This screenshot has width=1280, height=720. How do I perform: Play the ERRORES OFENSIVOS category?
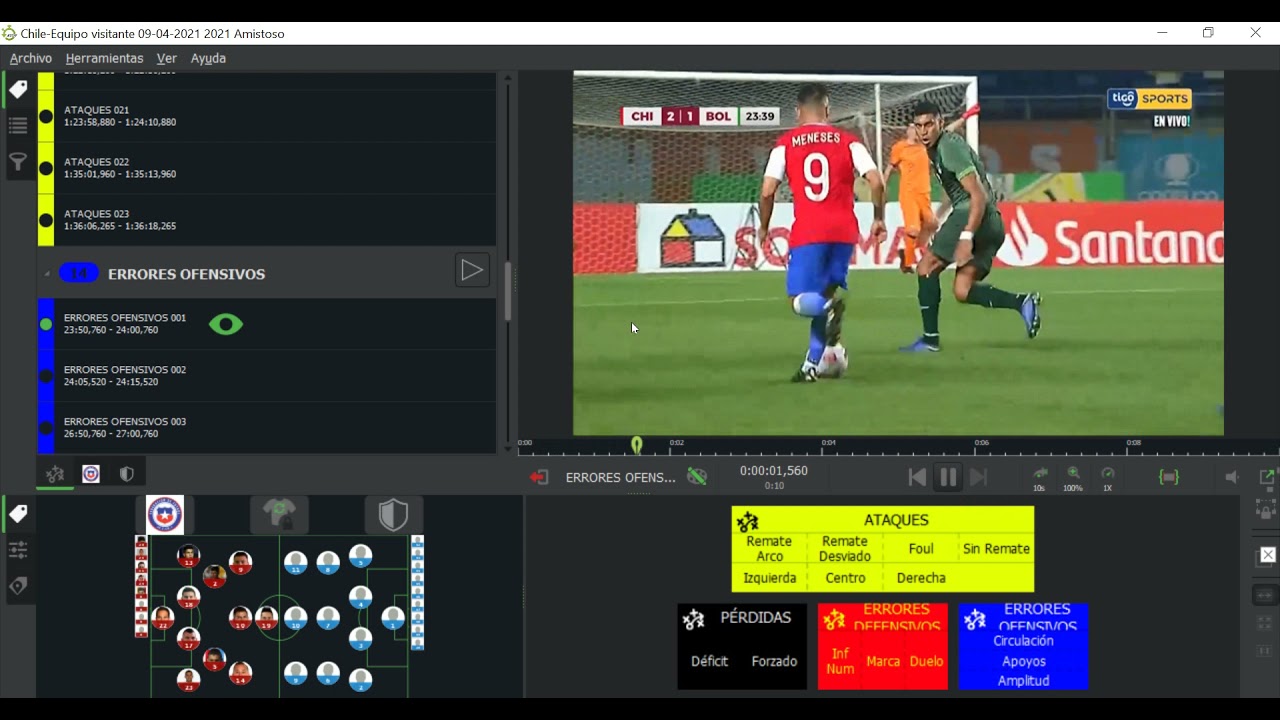[472, 270]
